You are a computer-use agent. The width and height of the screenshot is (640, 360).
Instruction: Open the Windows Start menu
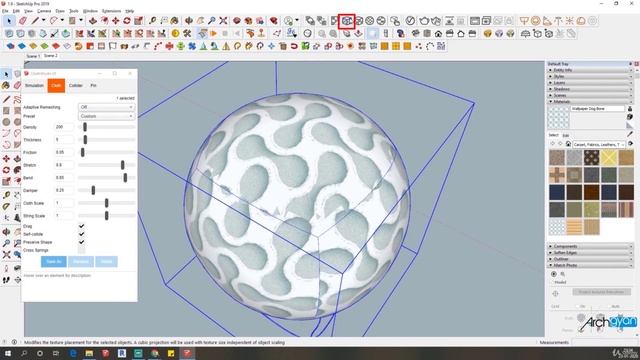[7, 353]
